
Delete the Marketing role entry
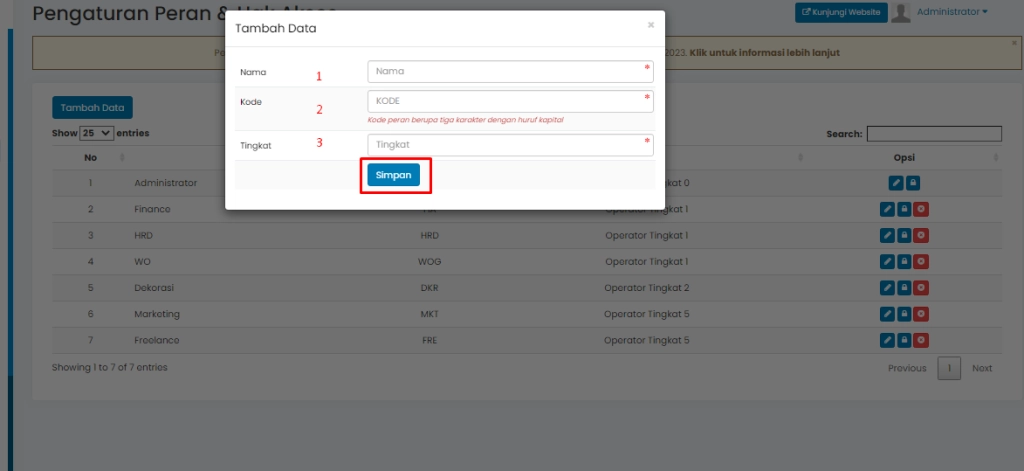(921, 314)
